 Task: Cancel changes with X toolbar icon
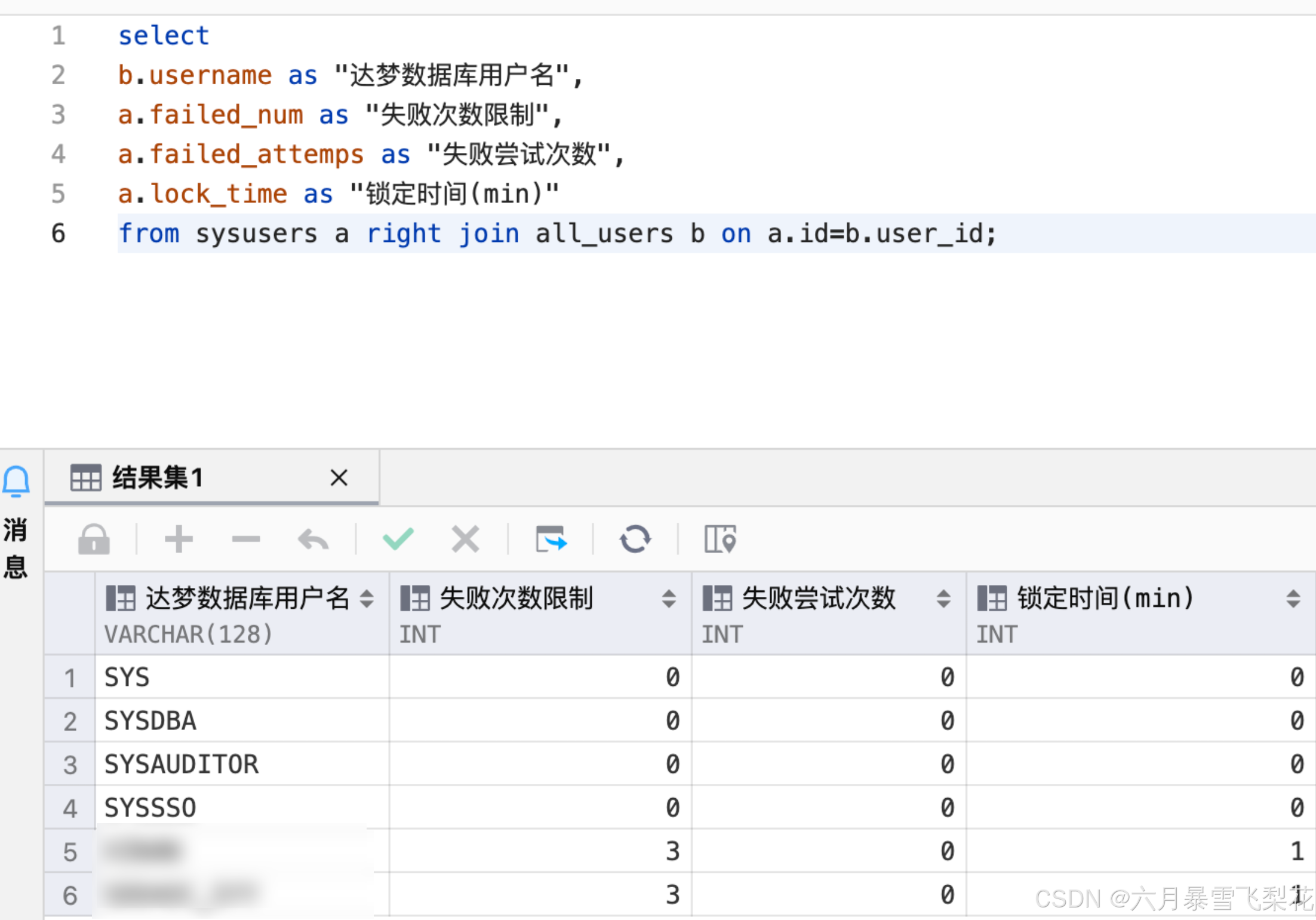pyautogui.click(x=465, y=539)
